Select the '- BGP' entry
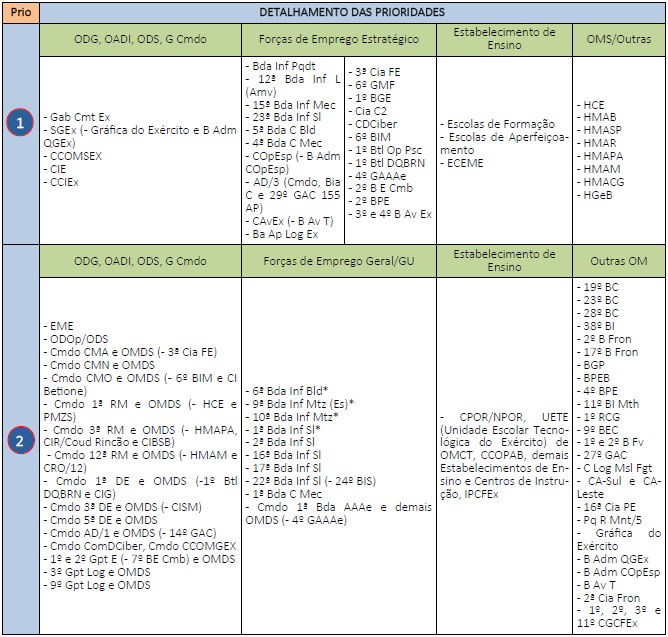Viewport: 668px width, 637px height. 591,366
